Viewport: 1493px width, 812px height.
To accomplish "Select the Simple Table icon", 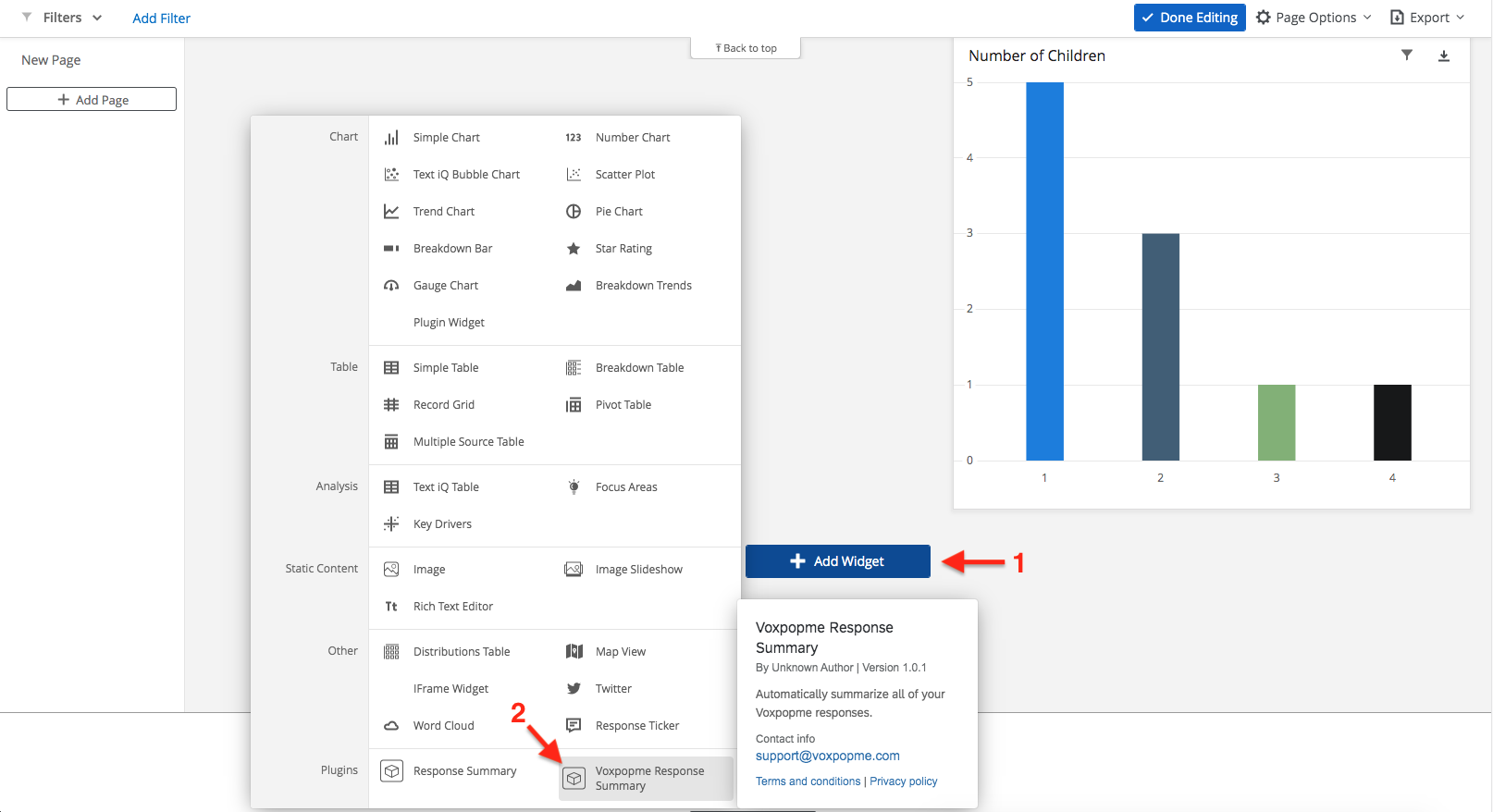I will click(391, 368).
